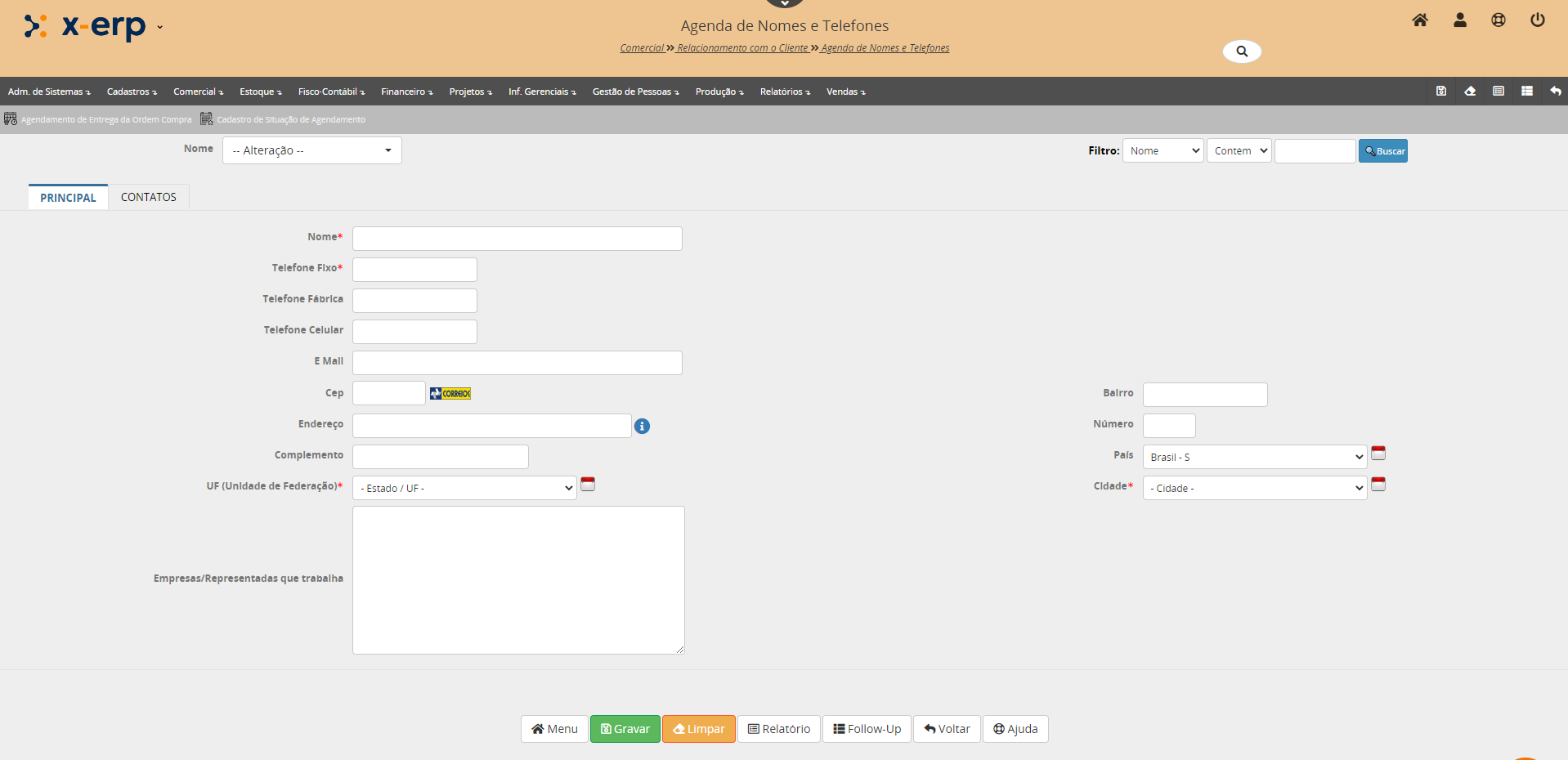Image resolution: width=1568 pixels, height=760 pixels.
Task: Click the Correios CEP lookup icon
Action: coord(450,394)
